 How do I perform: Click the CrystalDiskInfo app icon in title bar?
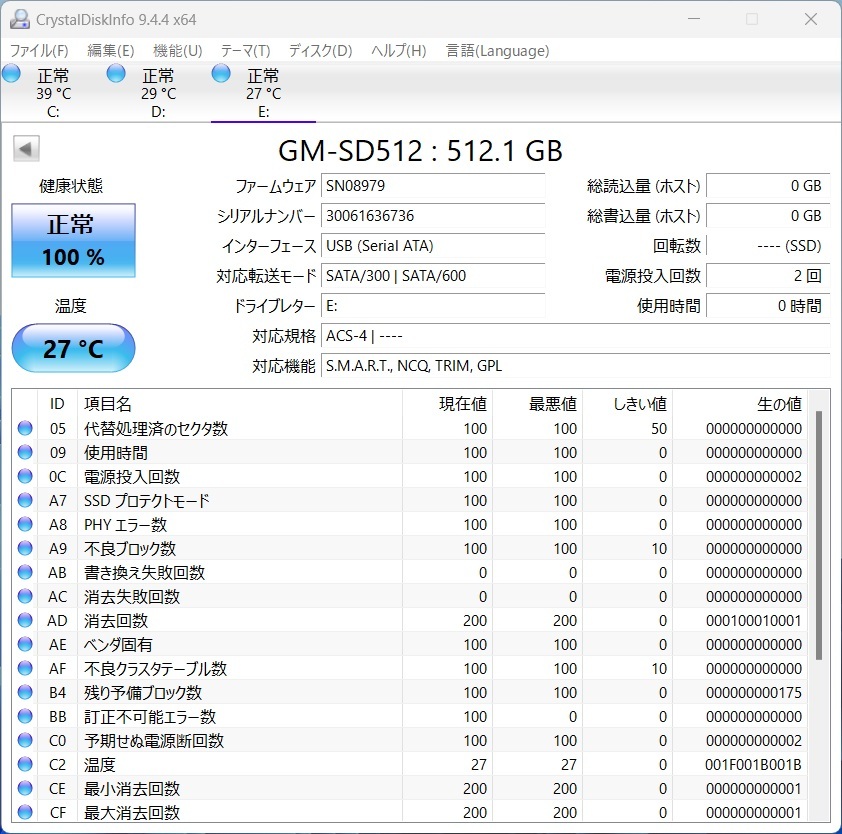tap(20, 19)
